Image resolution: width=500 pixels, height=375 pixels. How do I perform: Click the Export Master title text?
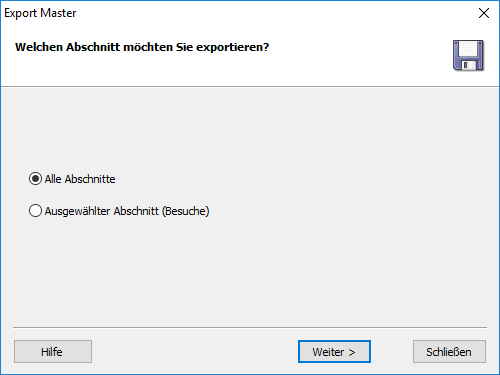(x=40, y=13)
